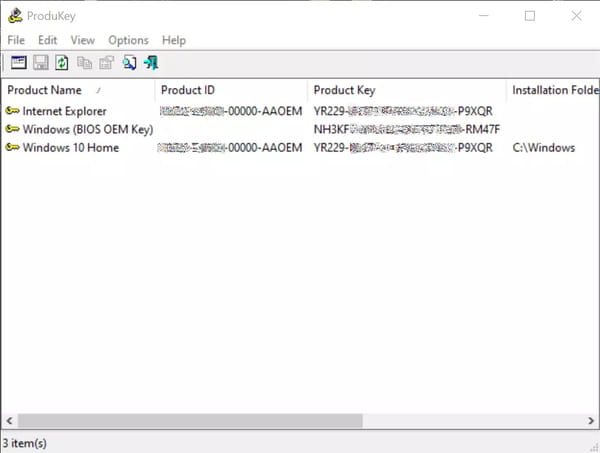Click product key starting with NH3KF
Viewport: 600px width, 453px height.
point(407,129)
